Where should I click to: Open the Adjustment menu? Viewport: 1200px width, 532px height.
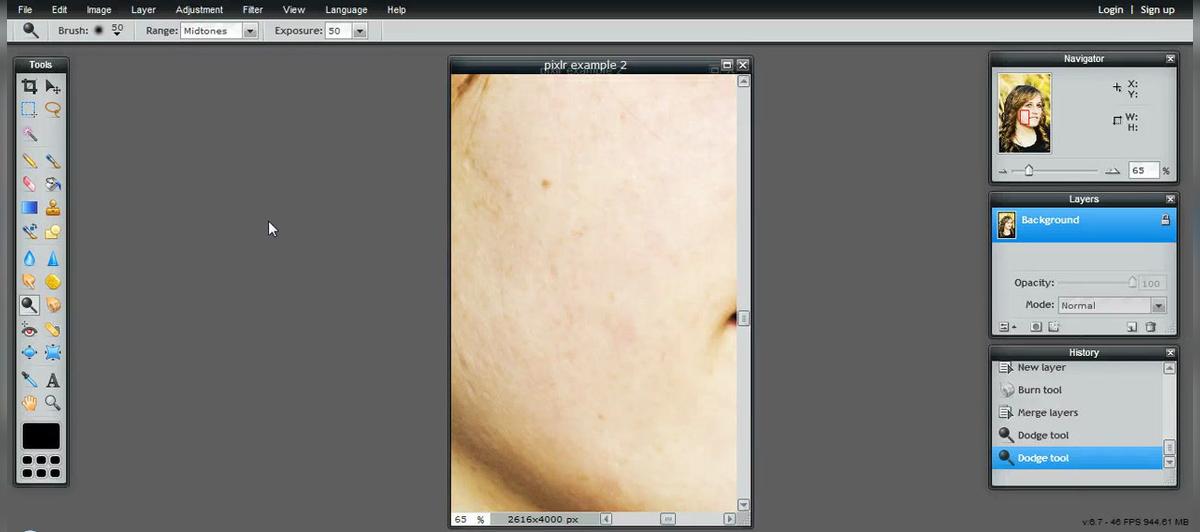199,9
